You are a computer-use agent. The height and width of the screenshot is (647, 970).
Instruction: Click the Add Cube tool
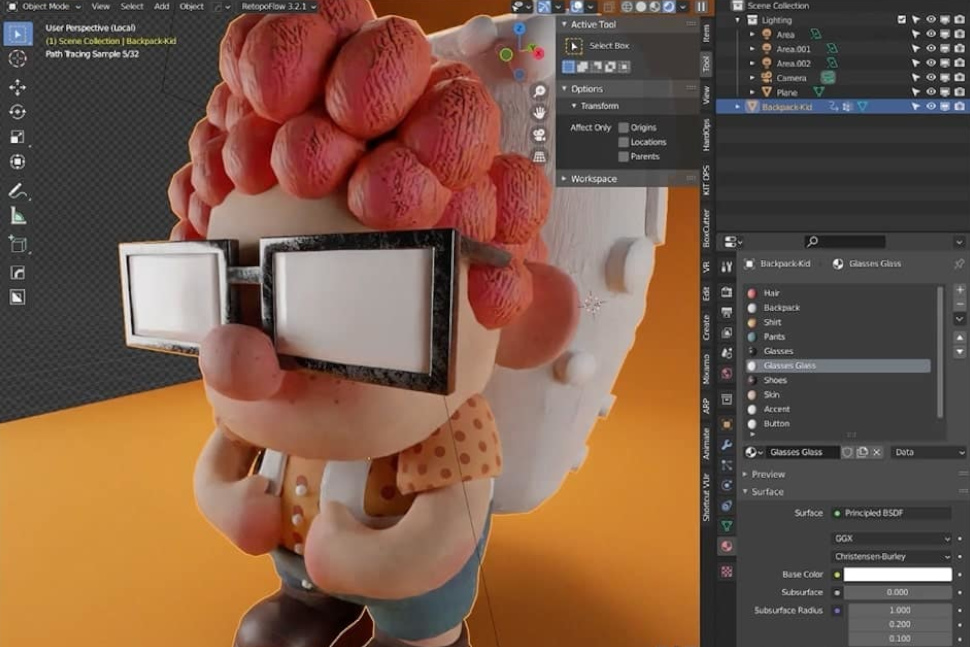pos(17,243)
